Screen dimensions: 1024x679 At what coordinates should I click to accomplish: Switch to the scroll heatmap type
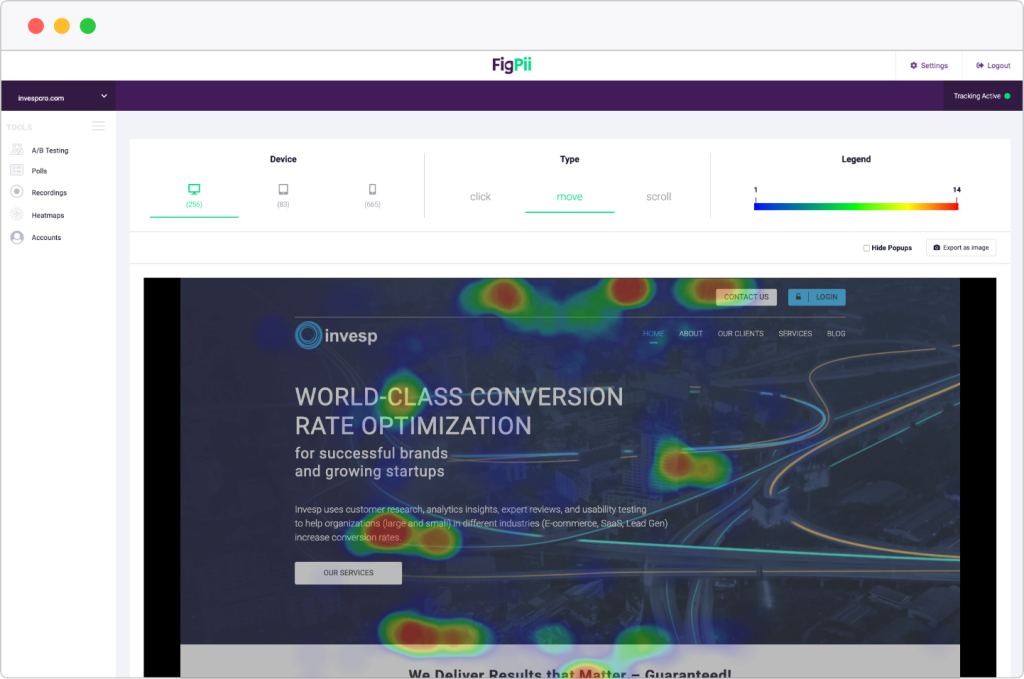[659, 197]
